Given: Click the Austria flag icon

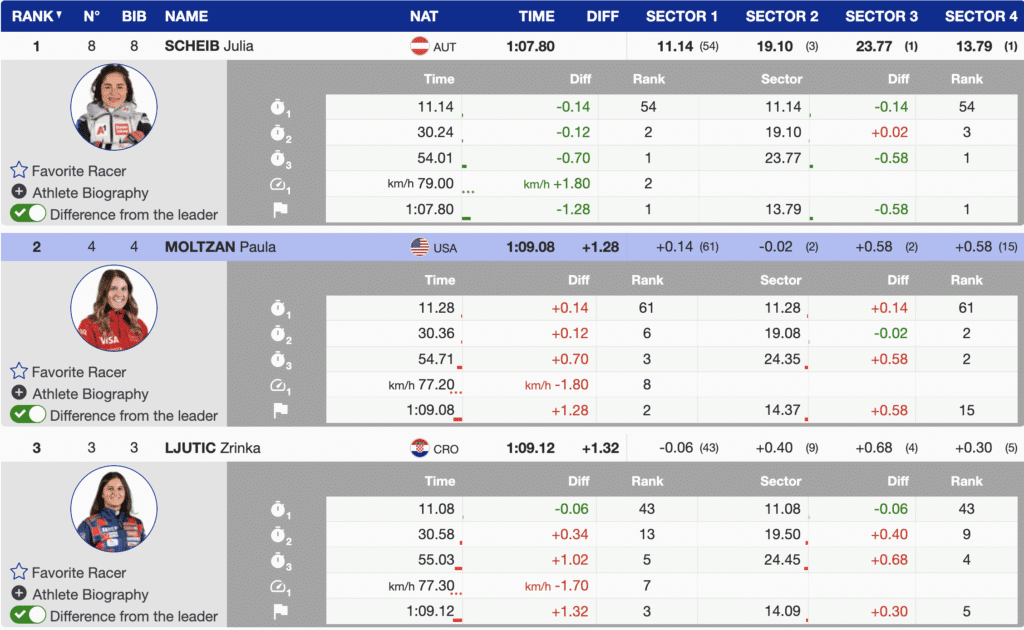Looking at the screenshot, I should tap(420, 46).
